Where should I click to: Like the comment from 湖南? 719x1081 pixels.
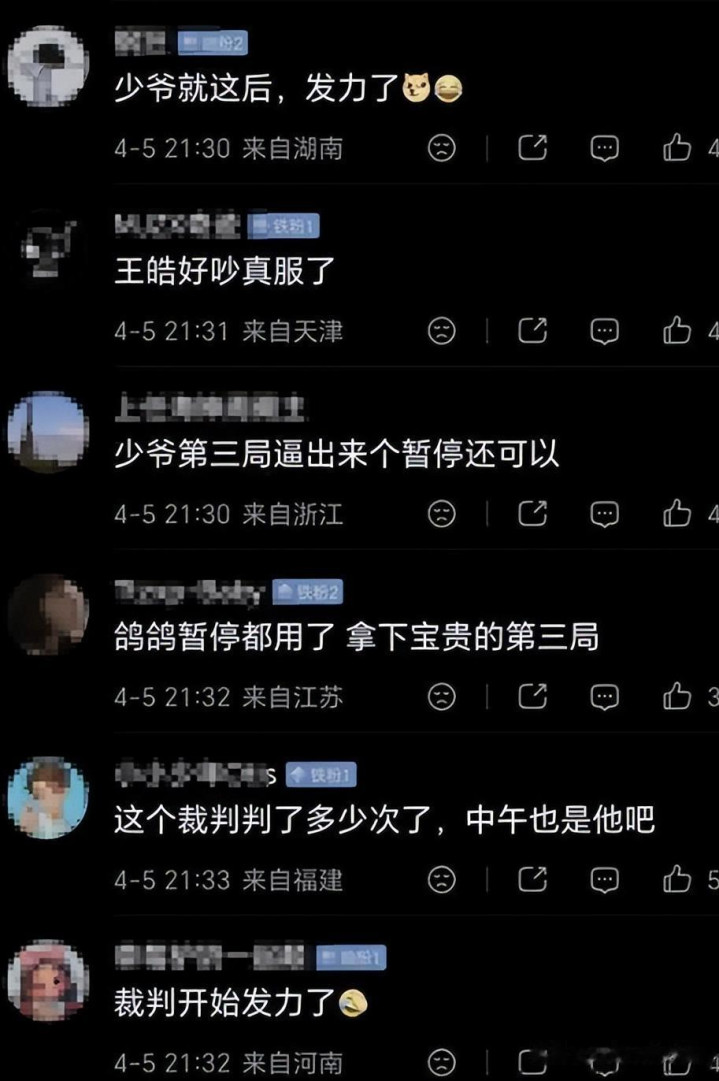point(676,148)
